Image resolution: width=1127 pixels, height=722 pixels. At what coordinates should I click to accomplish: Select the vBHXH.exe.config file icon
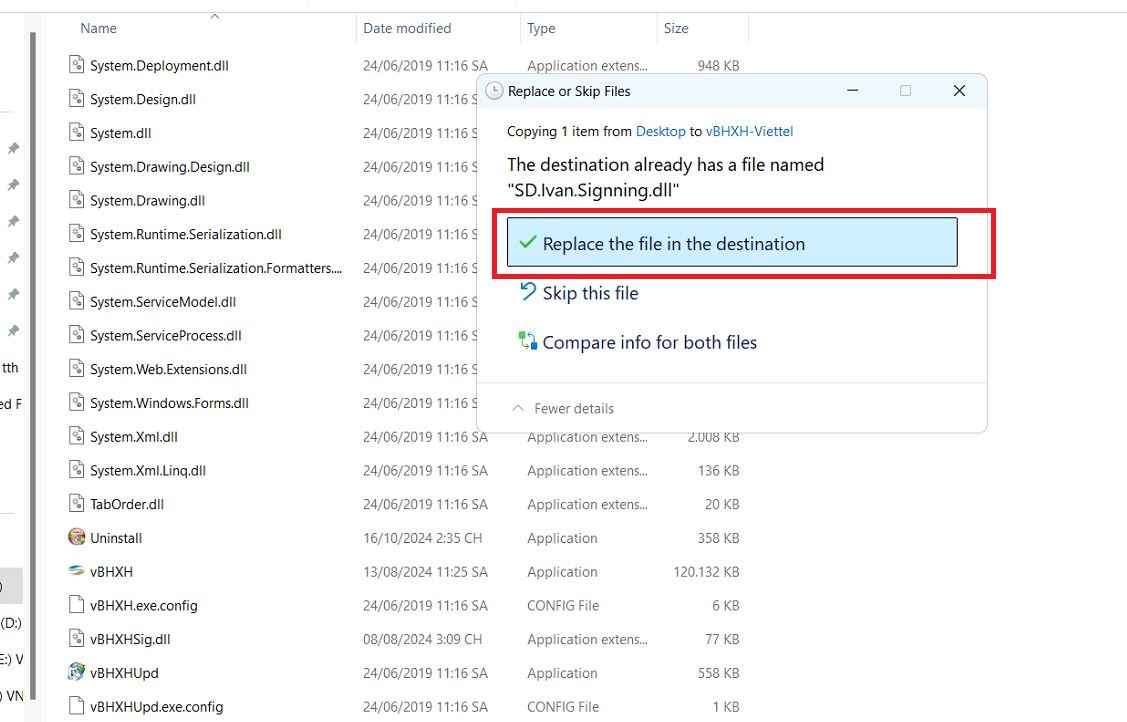click(x=77, y=605)
